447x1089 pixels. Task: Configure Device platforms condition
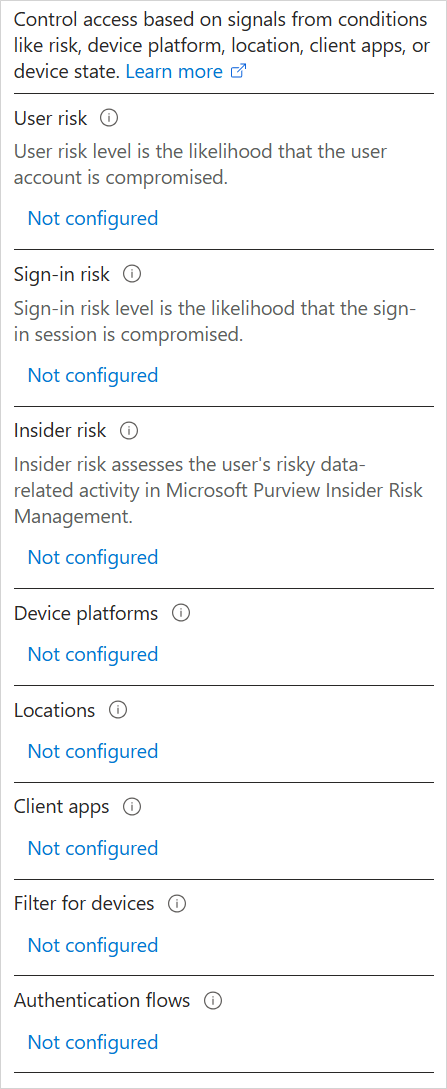(x=93, y=654)
